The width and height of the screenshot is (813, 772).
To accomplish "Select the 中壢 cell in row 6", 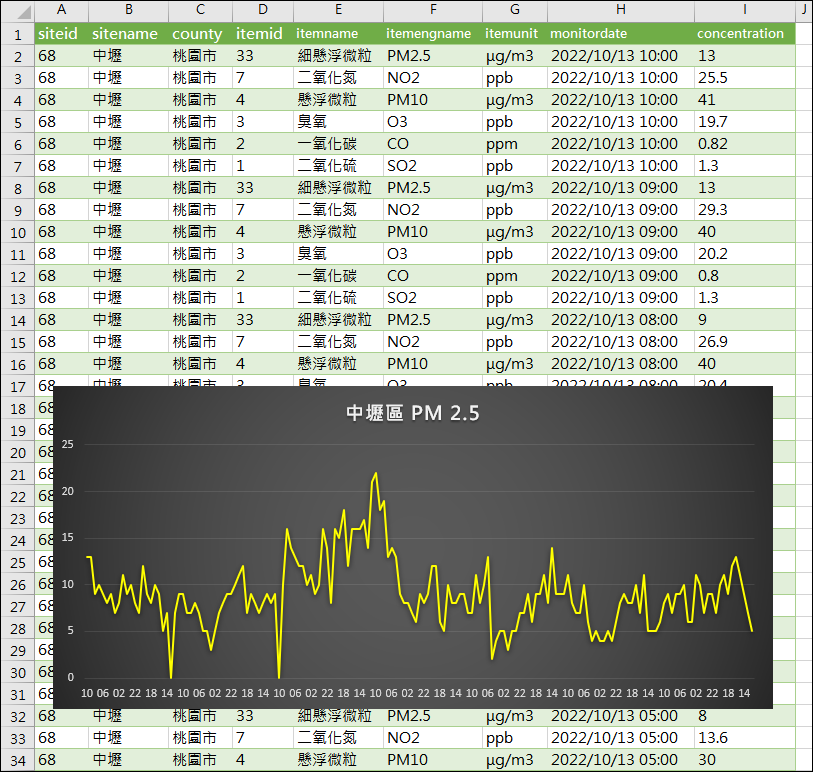I will (128, 144).
